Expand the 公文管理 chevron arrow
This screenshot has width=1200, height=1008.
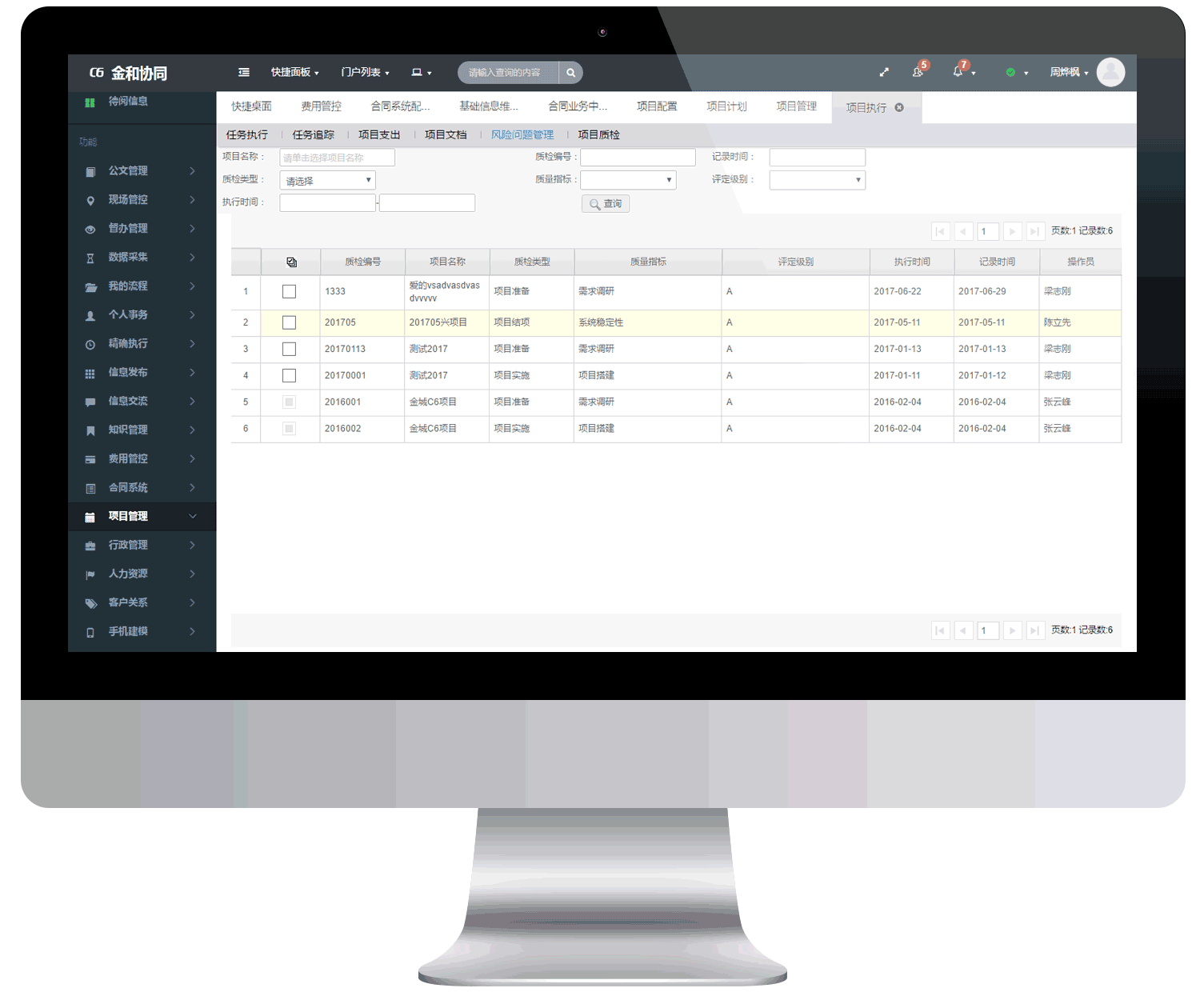click(192, 170)
